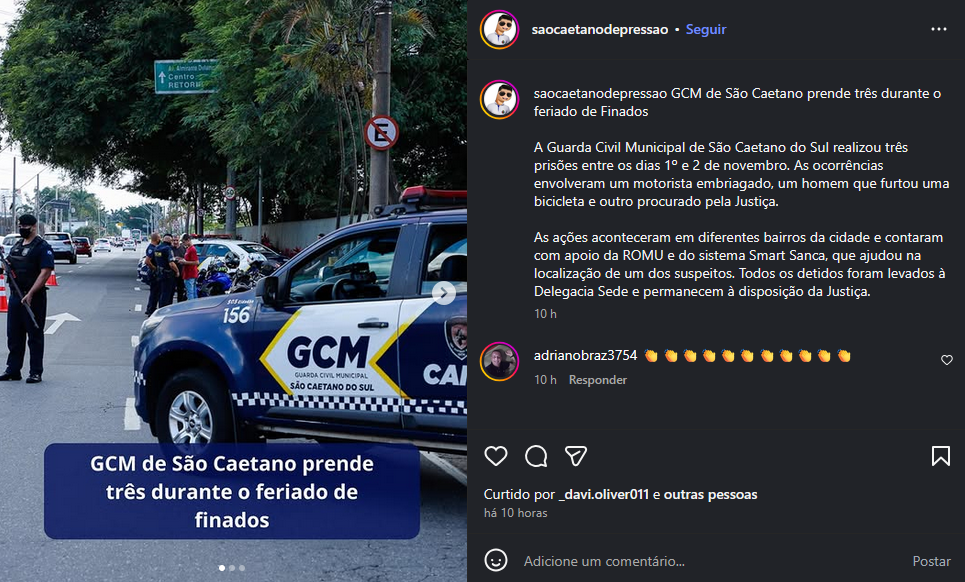Open emoji picker smiley icon
Screen dimensions: 965x582
point(495,560)
